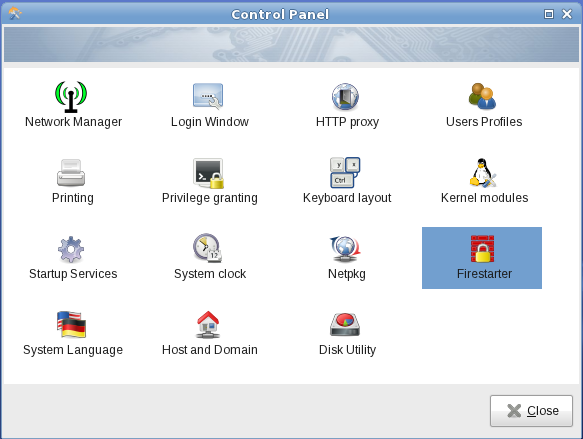Select the "System clock" label
This screenshot has height=439, width=583.
[210, 274]
